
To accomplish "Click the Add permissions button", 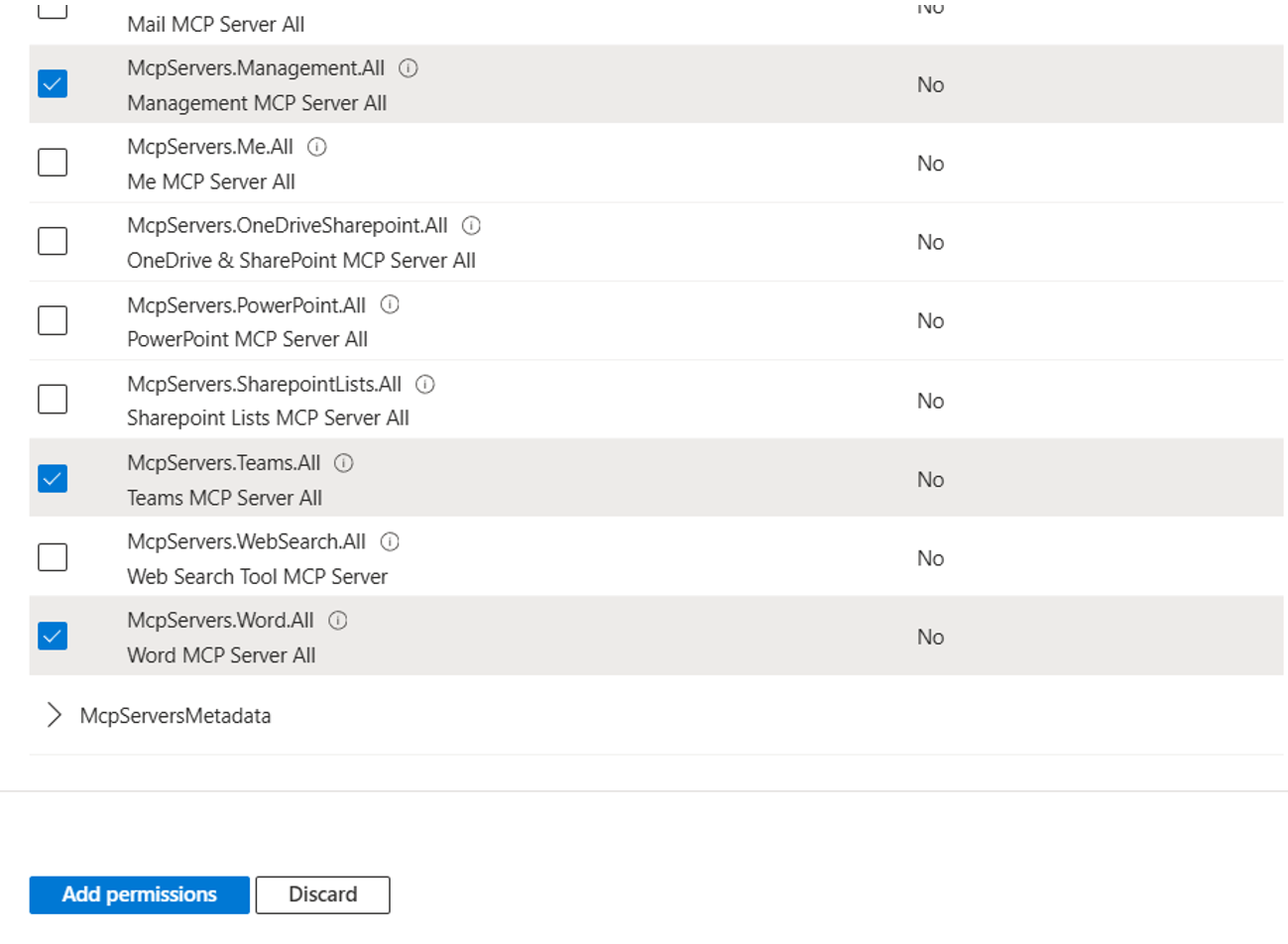I will point(139,894).
